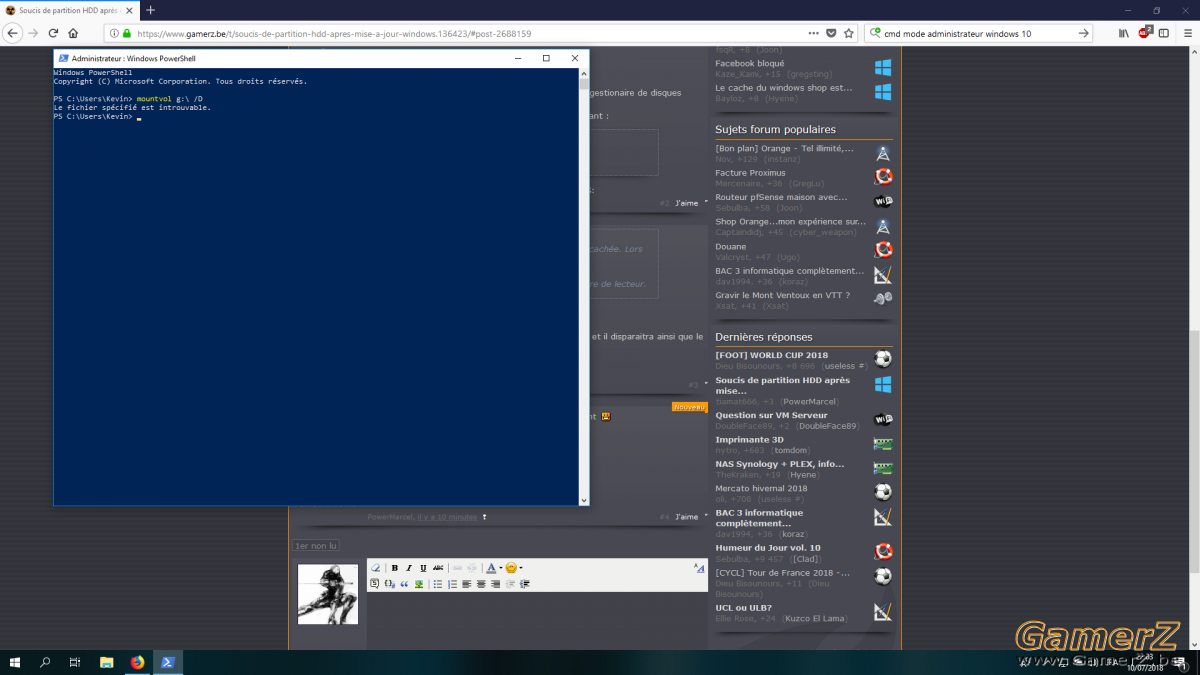Open Windows taskbar search

[45, 662]
